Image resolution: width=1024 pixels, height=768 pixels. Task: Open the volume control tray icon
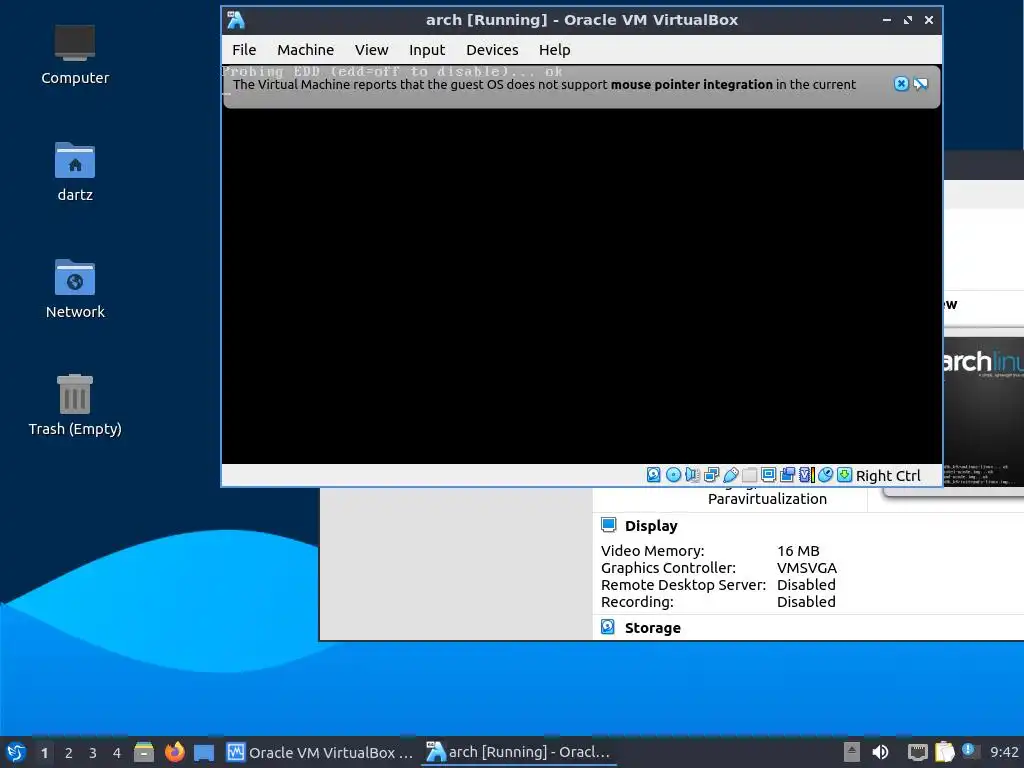click(880, 752)
